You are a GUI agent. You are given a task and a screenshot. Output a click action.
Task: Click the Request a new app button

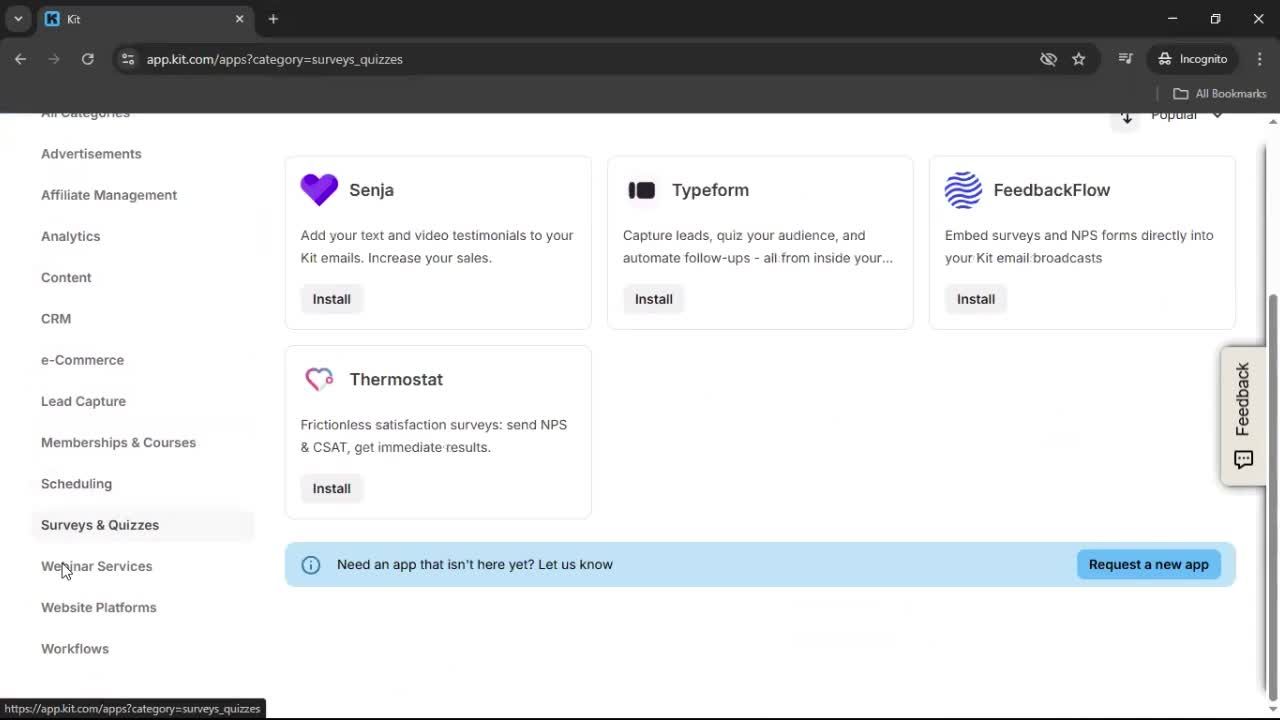[x=1148, y=564]
